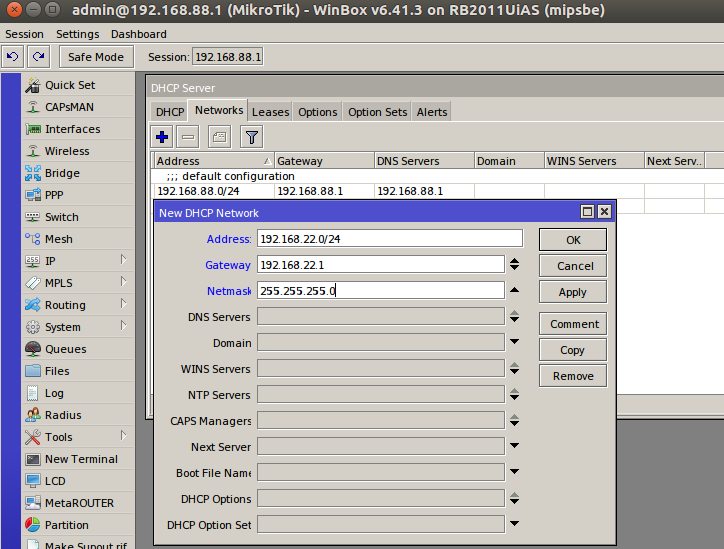Switch to the Leases tab
Viewport: 724px width, 549px height.
tap(270, 112)
